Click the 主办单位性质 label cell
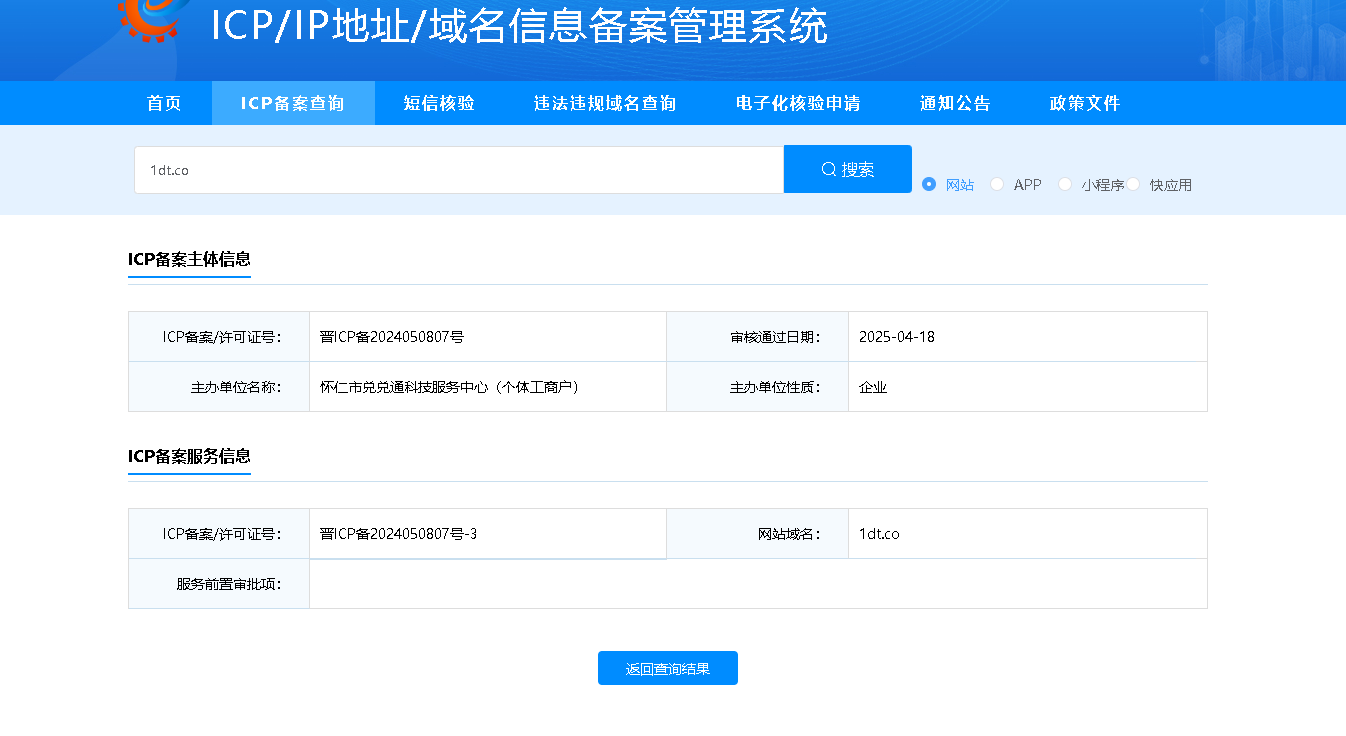Viewport: 1346px width, 736px height. pyautogui.click(x=757, y=387)
